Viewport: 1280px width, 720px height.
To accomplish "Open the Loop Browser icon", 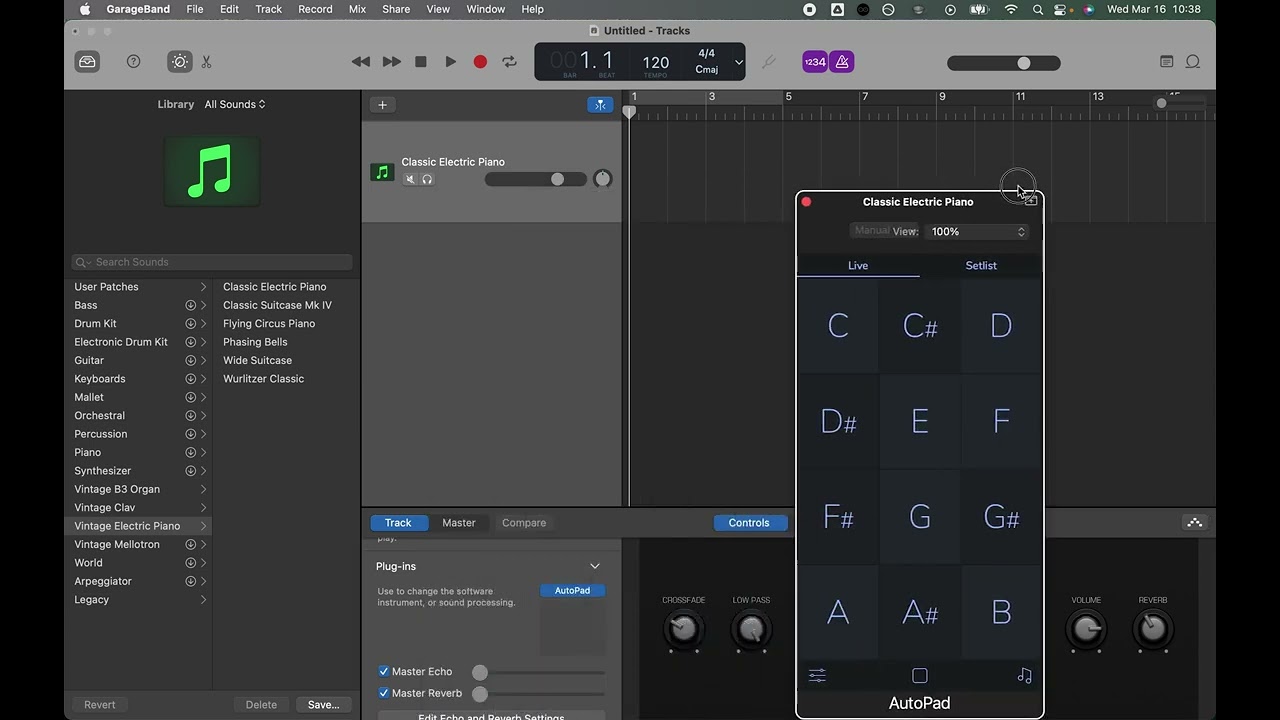I will tap(1193, 62).
